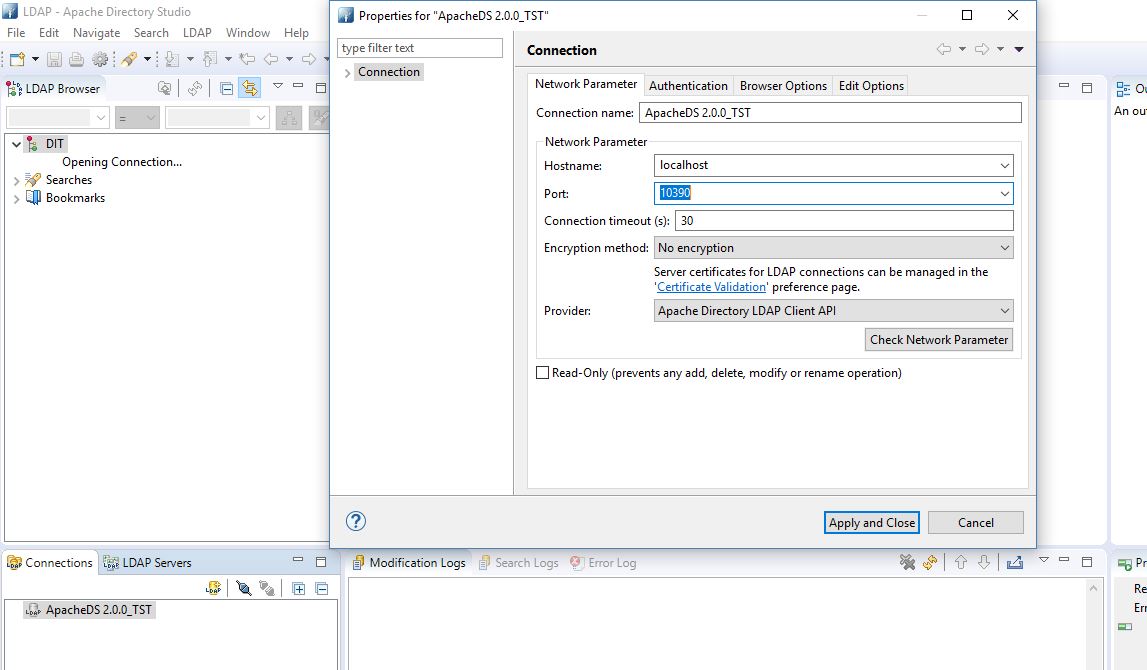The height and width of the screenshot is (670, 1147).
Task: Expand the Searches tree node
Action: (x=16, y=180)
